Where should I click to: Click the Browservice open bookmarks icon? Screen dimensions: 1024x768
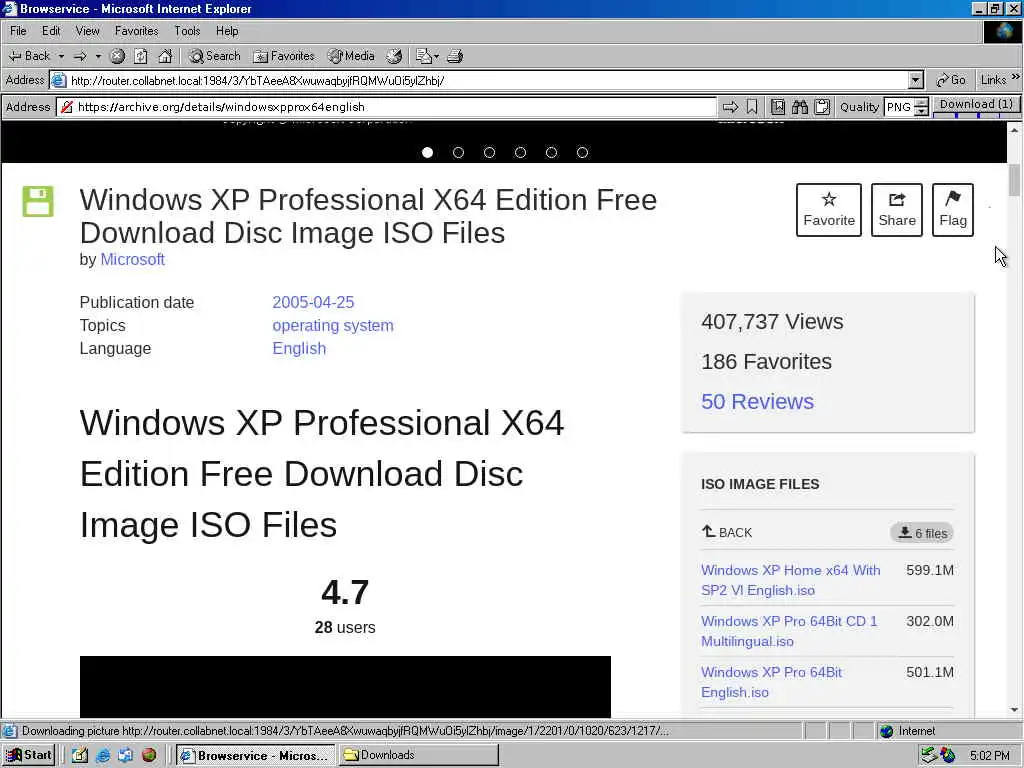[x=778, y=107]
